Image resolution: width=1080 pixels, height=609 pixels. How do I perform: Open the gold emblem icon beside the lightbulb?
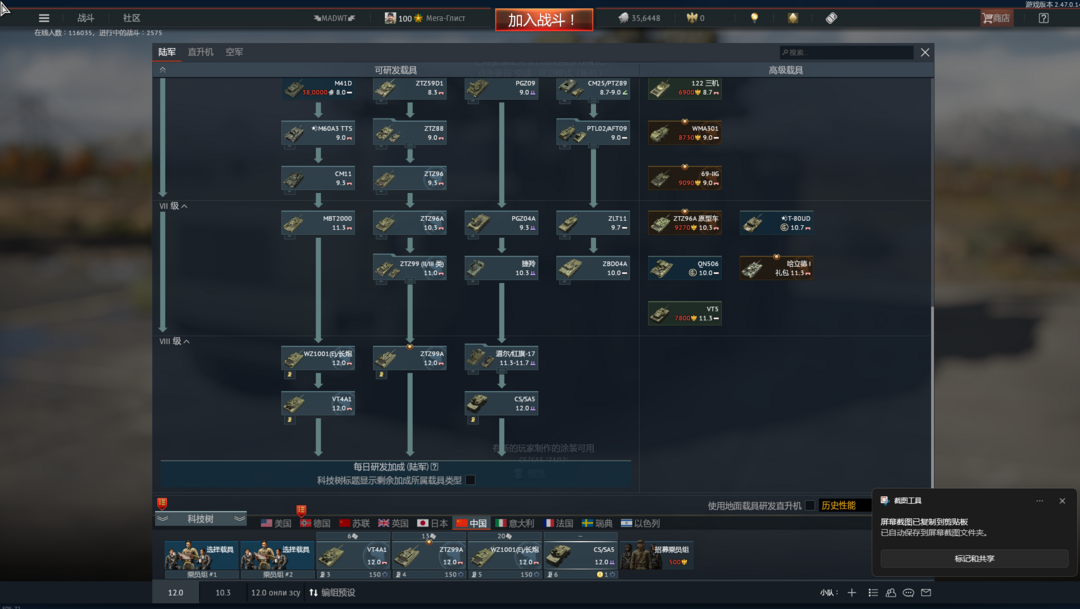tap(793, 18)
